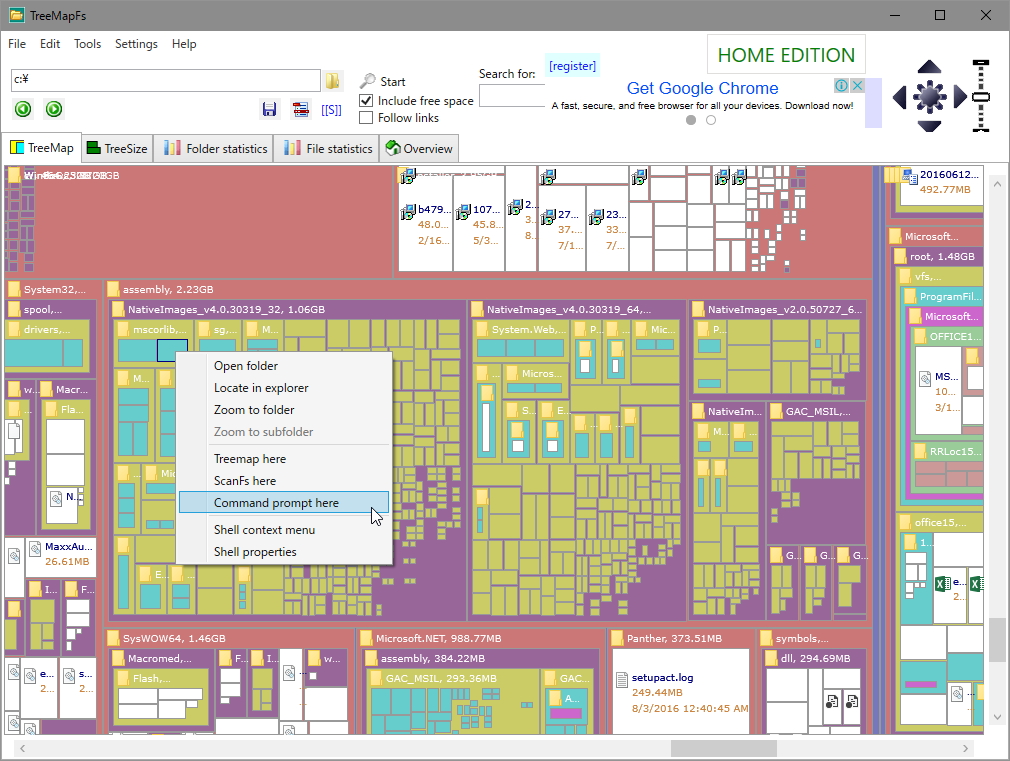Open the Get Google Chrome ad link
This screenshot has height=761, width=1010.
[702, 88]
